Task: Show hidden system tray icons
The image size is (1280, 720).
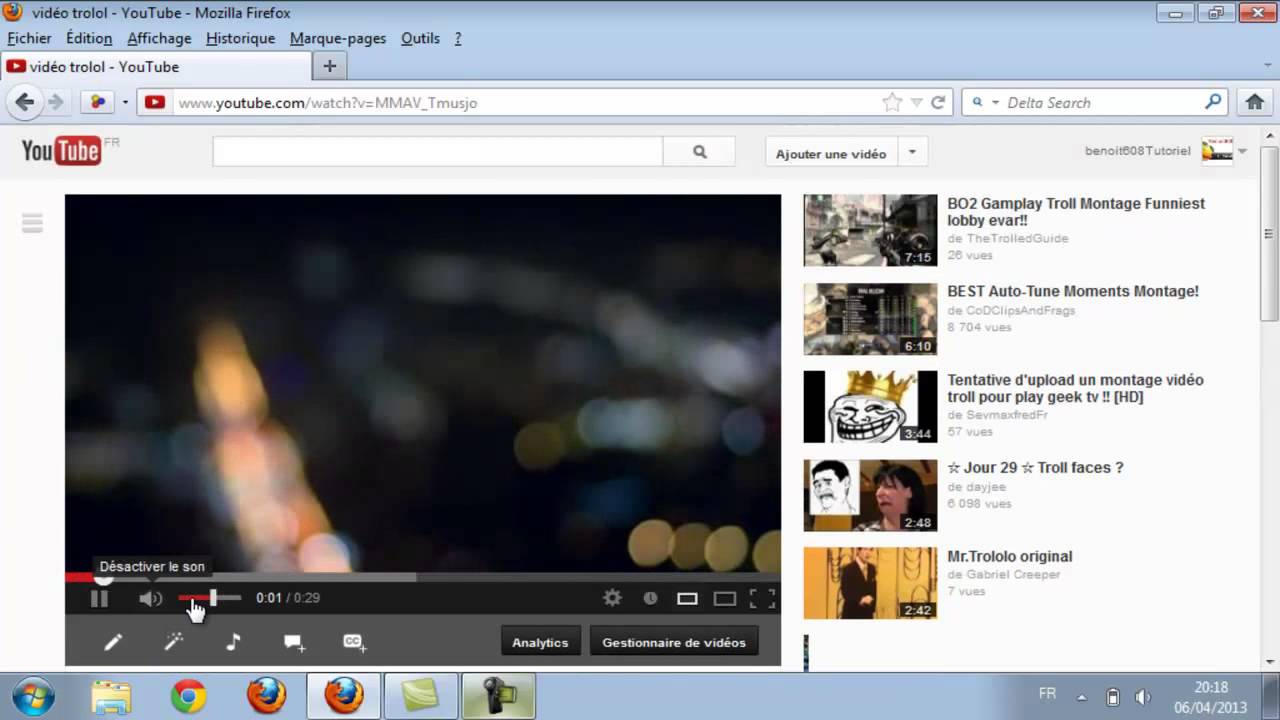Action: click(x=1081, y=697)
